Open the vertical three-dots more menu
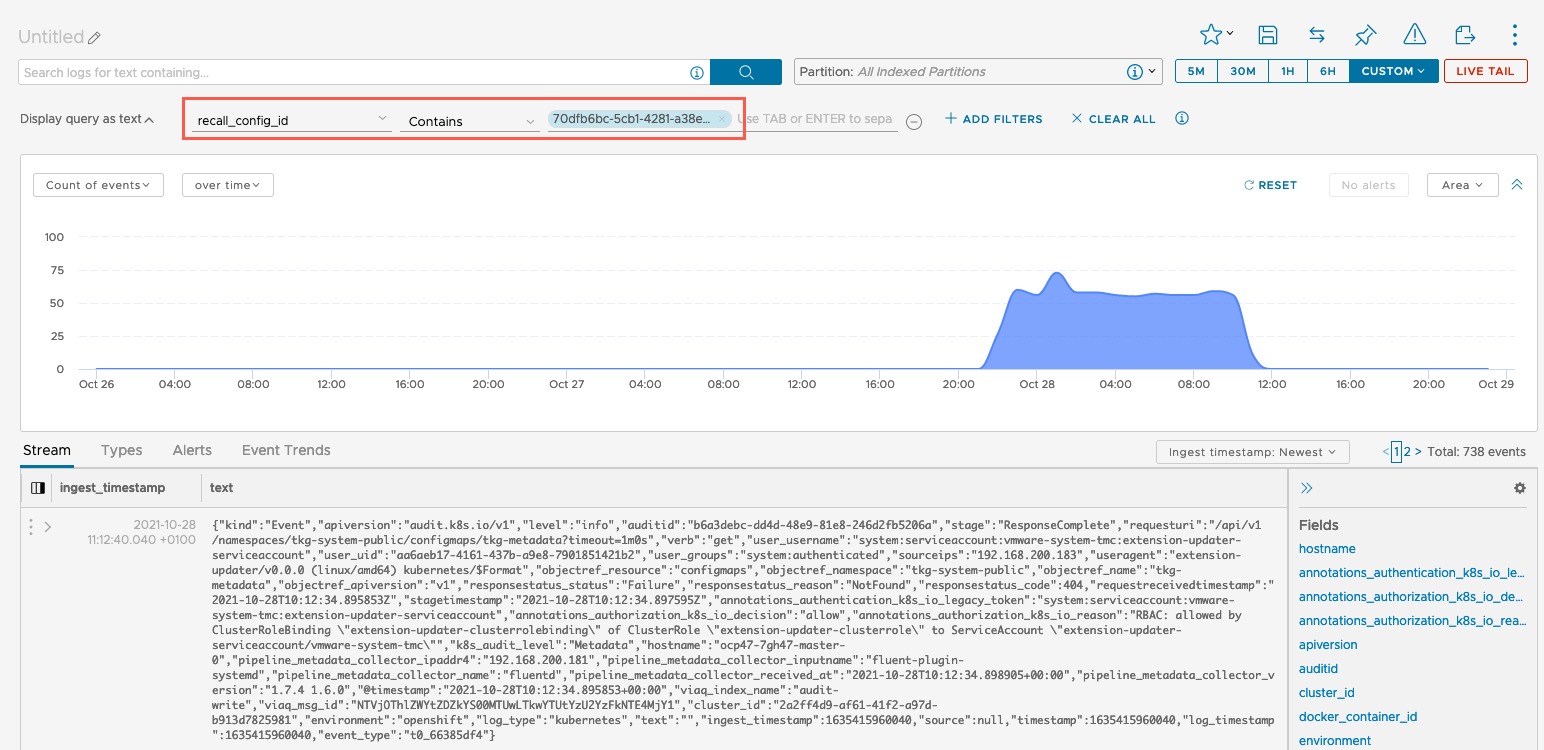The width and height of the screenshot is (1544, 750). (x=1515, y=36)
